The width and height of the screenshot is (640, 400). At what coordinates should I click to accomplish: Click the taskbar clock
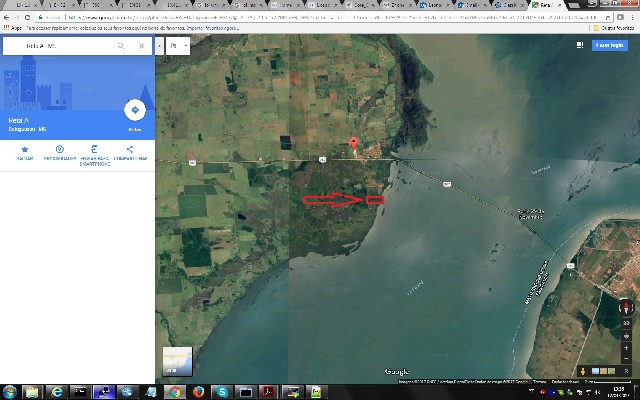tap(619, 392)
